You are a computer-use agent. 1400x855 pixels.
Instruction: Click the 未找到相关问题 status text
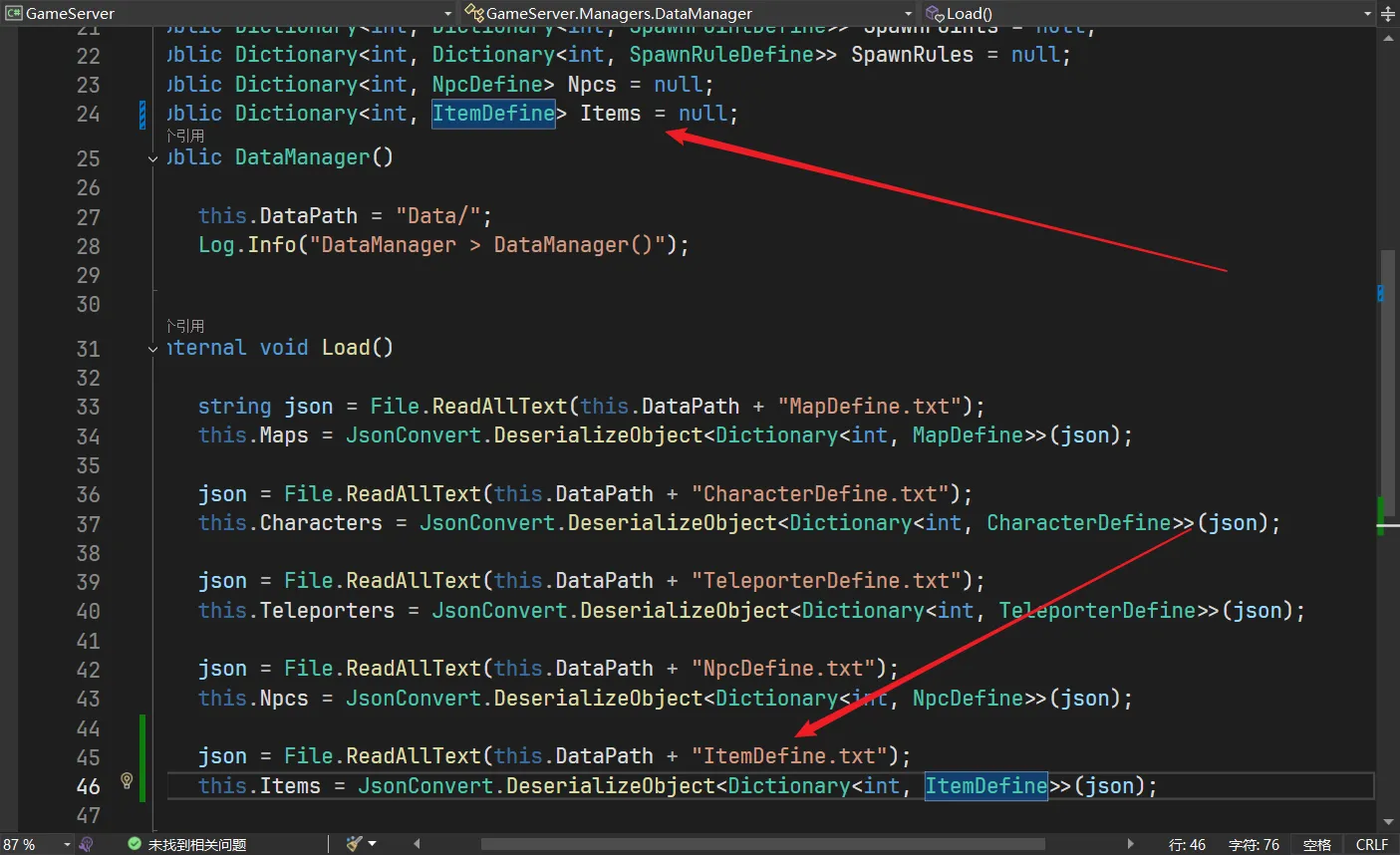tap(196, 844)
